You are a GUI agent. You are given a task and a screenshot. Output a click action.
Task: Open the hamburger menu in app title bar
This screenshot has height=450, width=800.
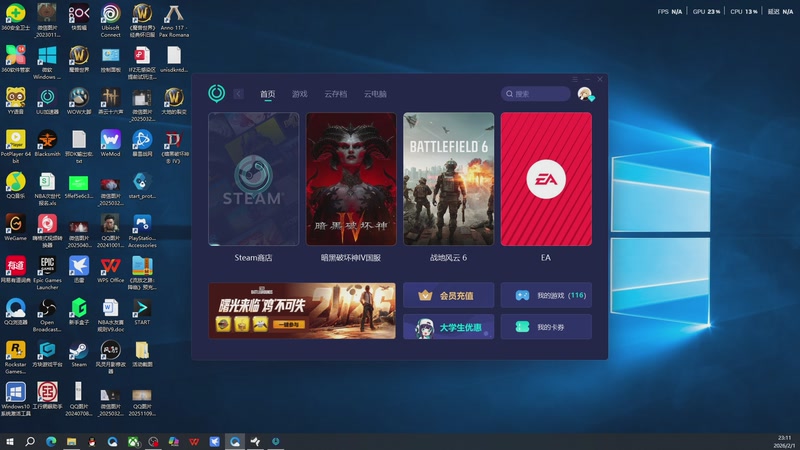[x=575, y=79]
